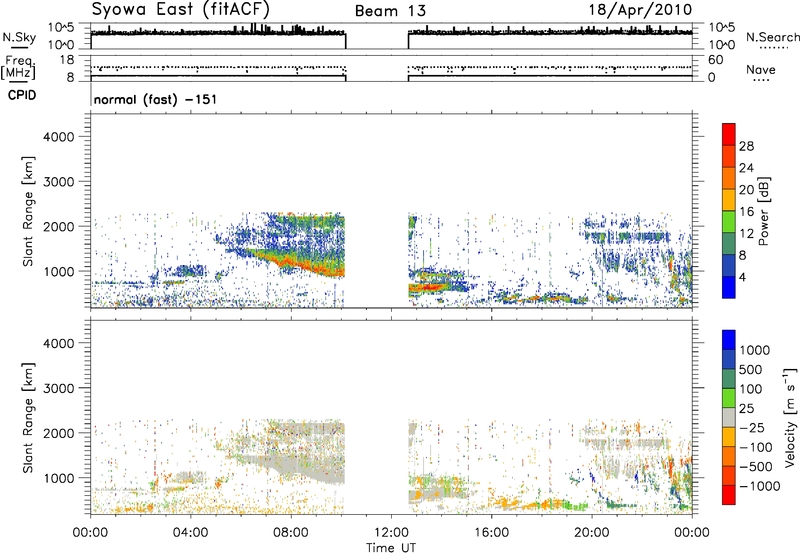Viewport: 800px width, 554px height.
Task: Click the "Time UT" axis title
Action: click(391, 548)
